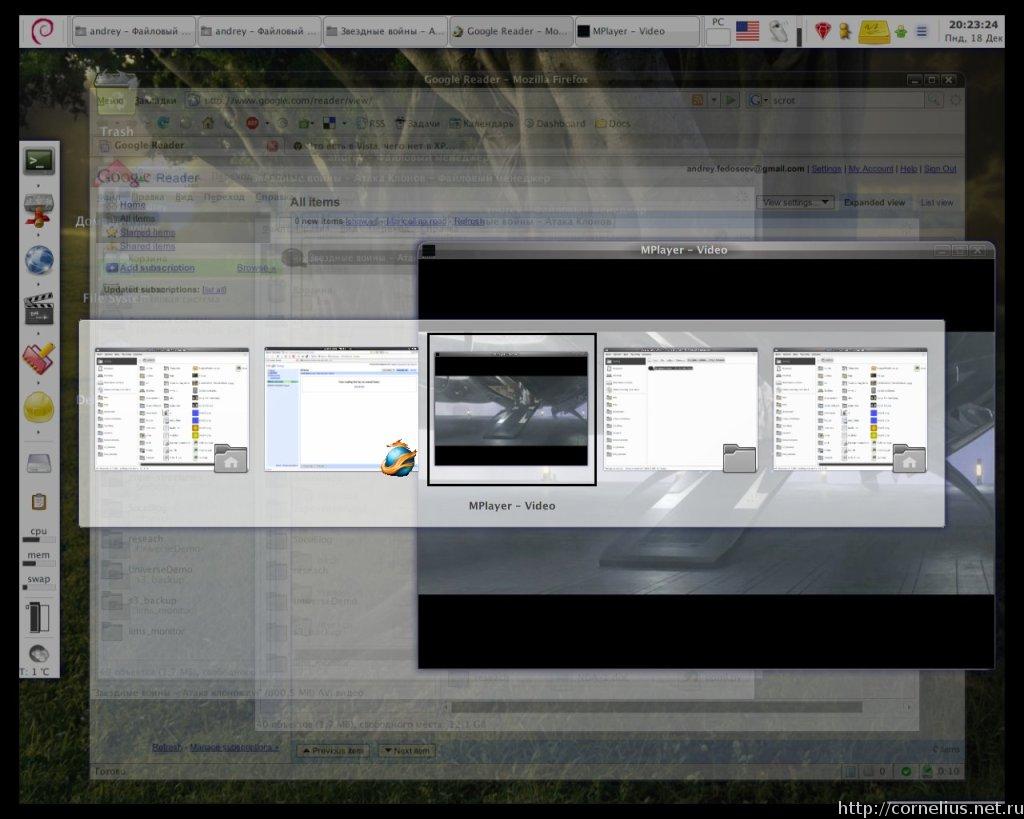Click the red ruby gem tray icon
This screenshot has width=1024, height=819.
822,31
